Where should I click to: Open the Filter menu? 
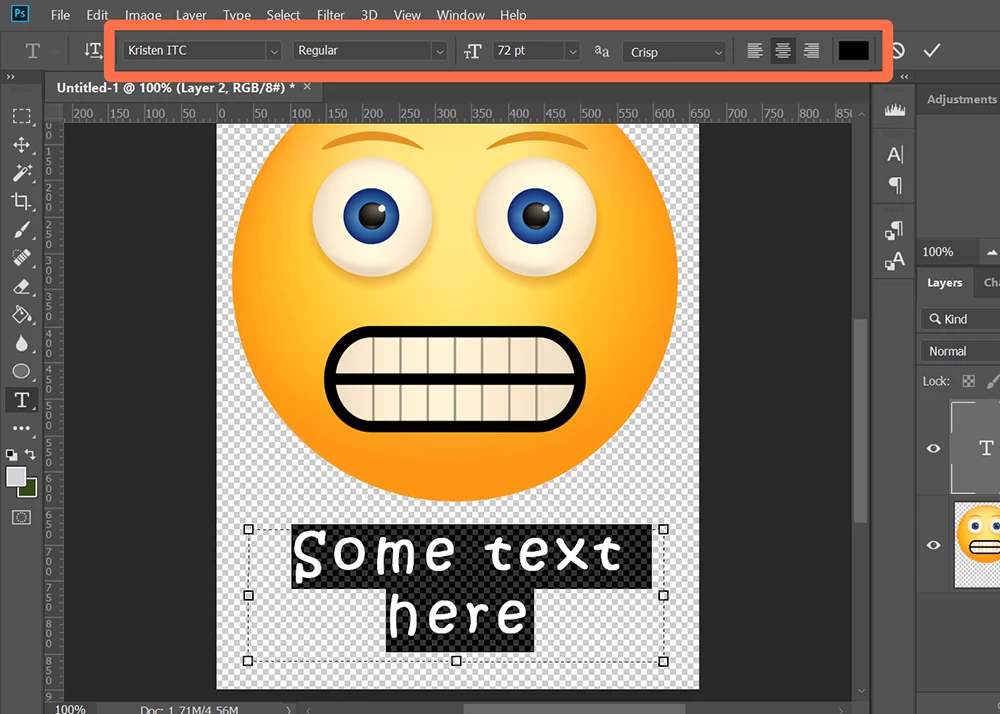(x=330, y=15)
